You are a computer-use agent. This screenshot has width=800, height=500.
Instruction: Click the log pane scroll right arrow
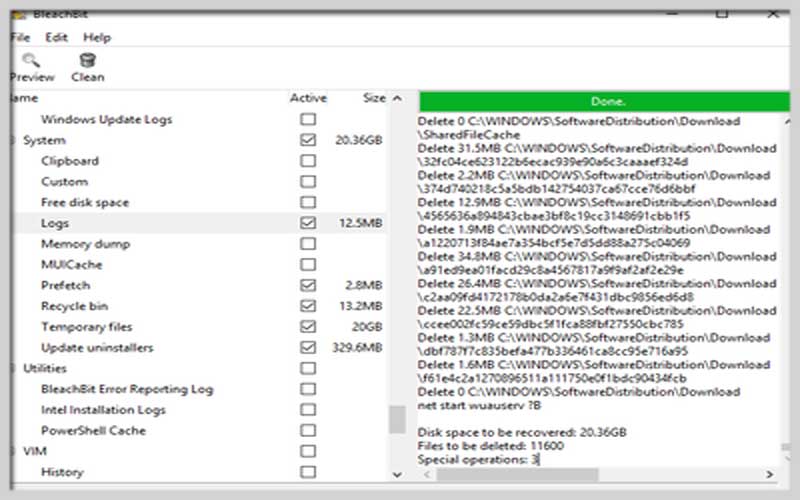tap(769, 474)
